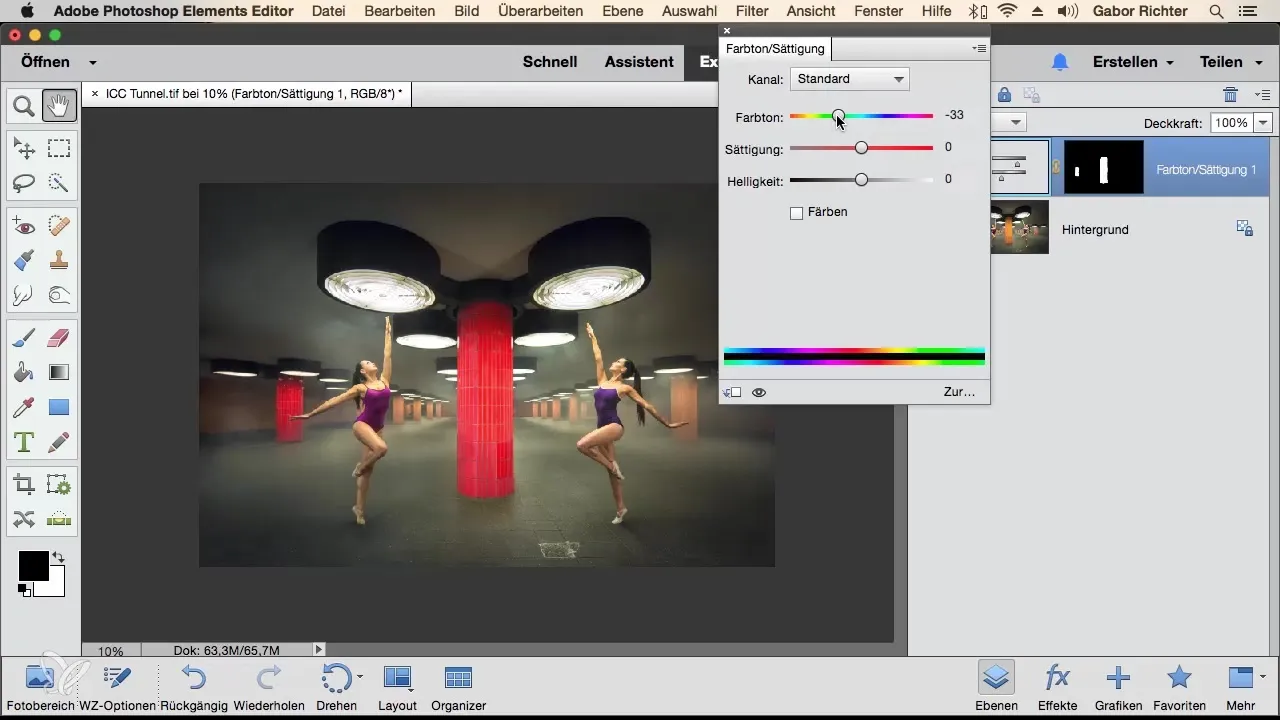Image resolution: width=1280 pixels, height=720 pixels.
Task: Select the Hand tool
Action: 59,104
